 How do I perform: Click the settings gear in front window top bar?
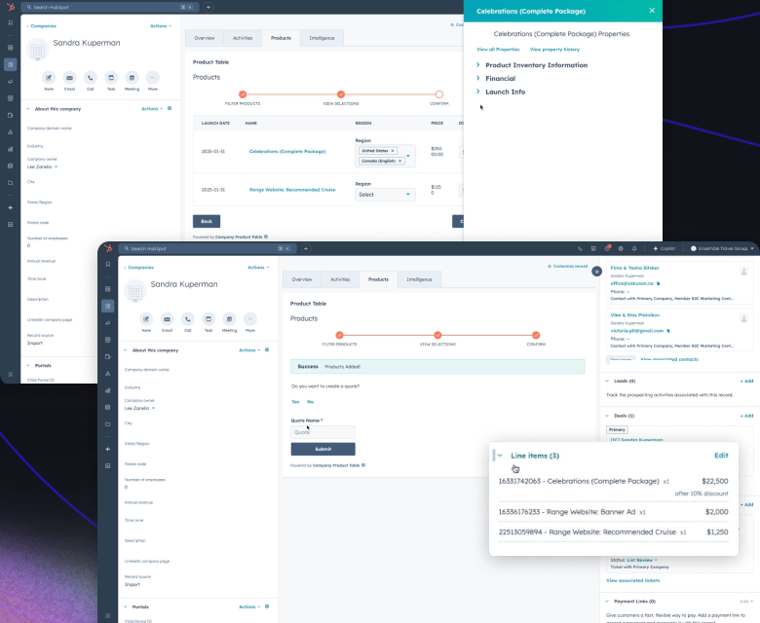[x=621, y=249]
